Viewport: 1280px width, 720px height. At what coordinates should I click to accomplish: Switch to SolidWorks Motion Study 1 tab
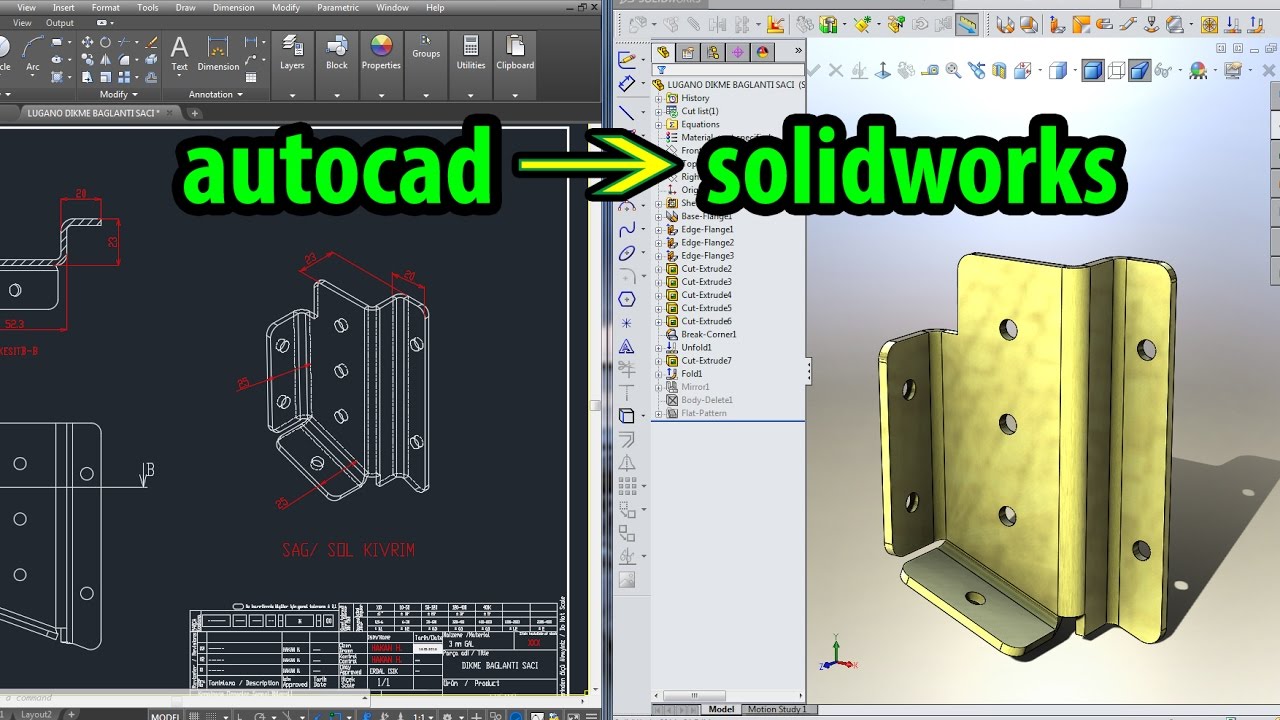click(777, 709)
